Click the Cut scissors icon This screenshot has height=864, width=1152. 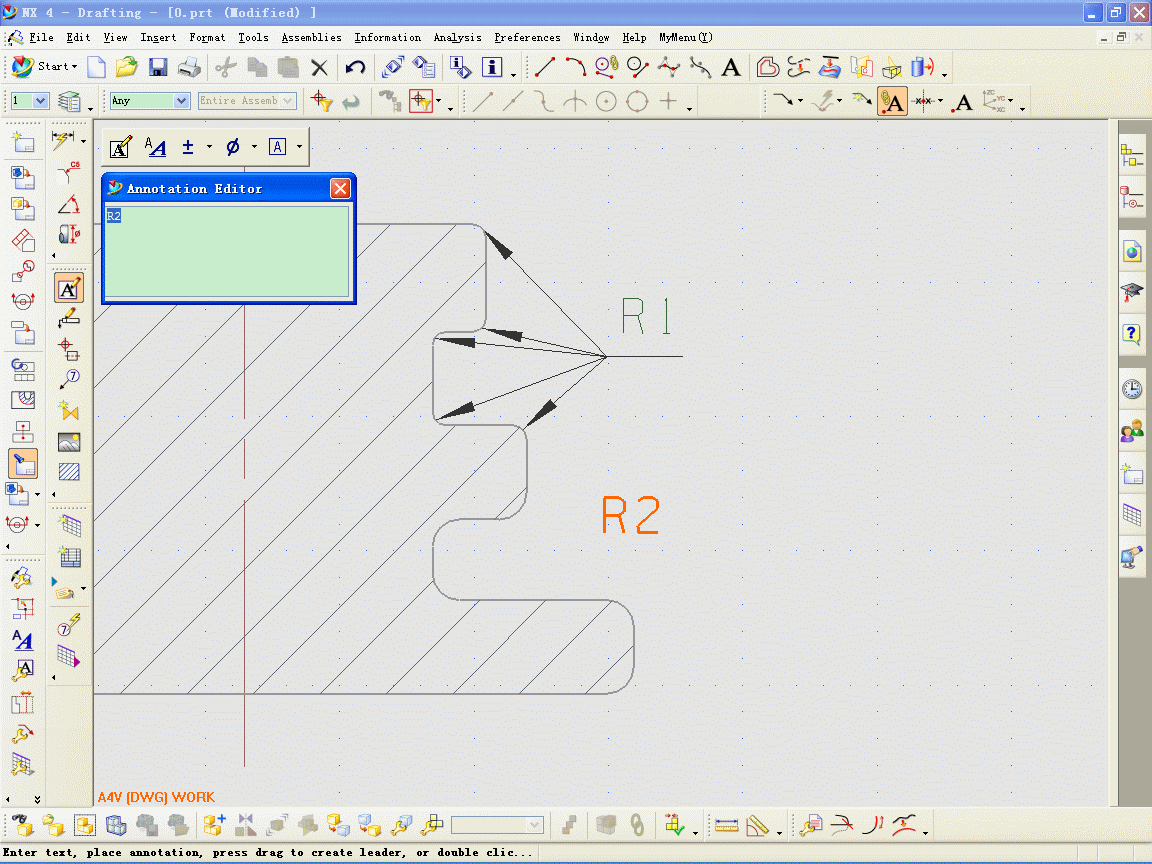(x=226, y=68)
